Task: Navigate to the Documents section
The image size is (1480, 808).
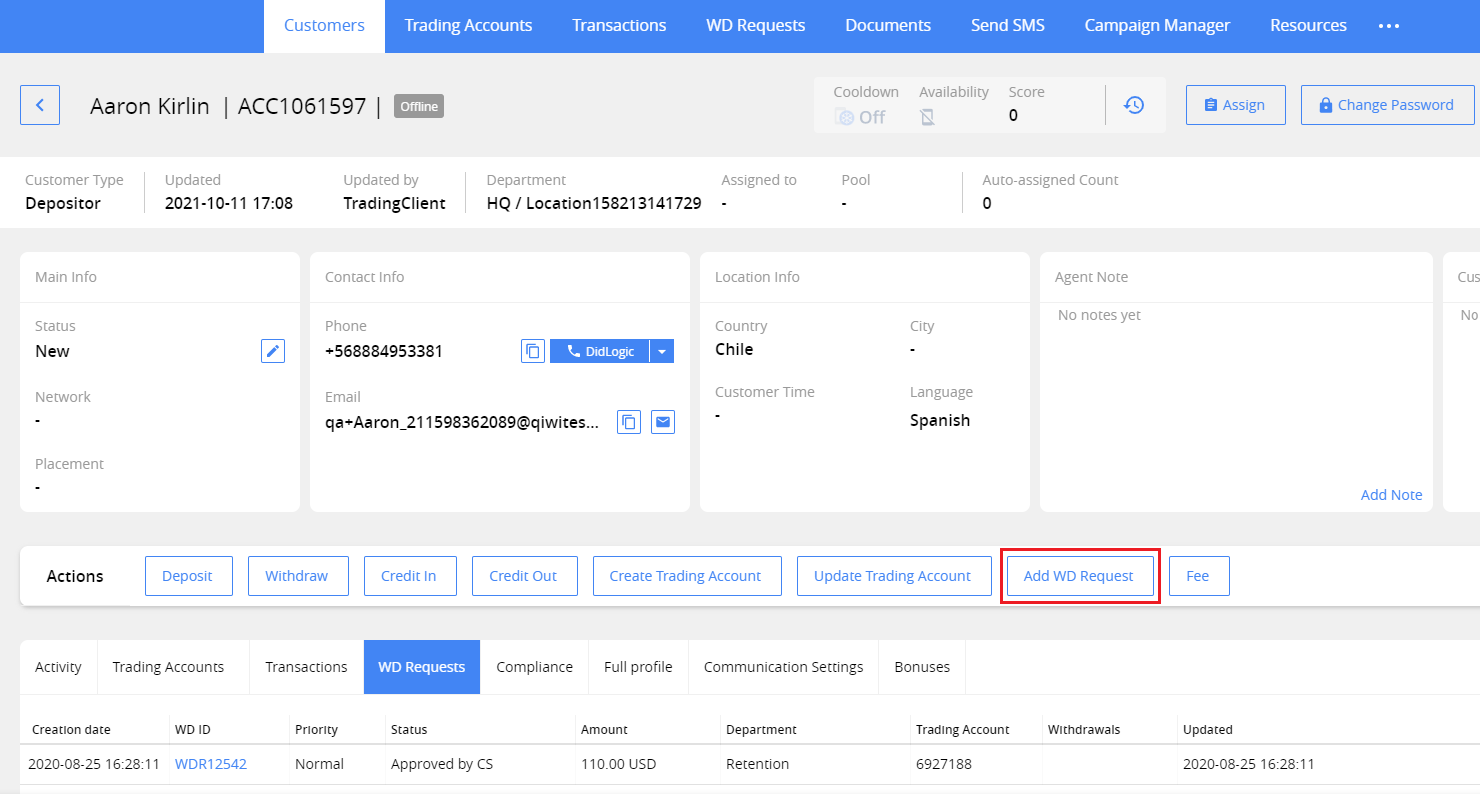Action: [x=887, y=25]
